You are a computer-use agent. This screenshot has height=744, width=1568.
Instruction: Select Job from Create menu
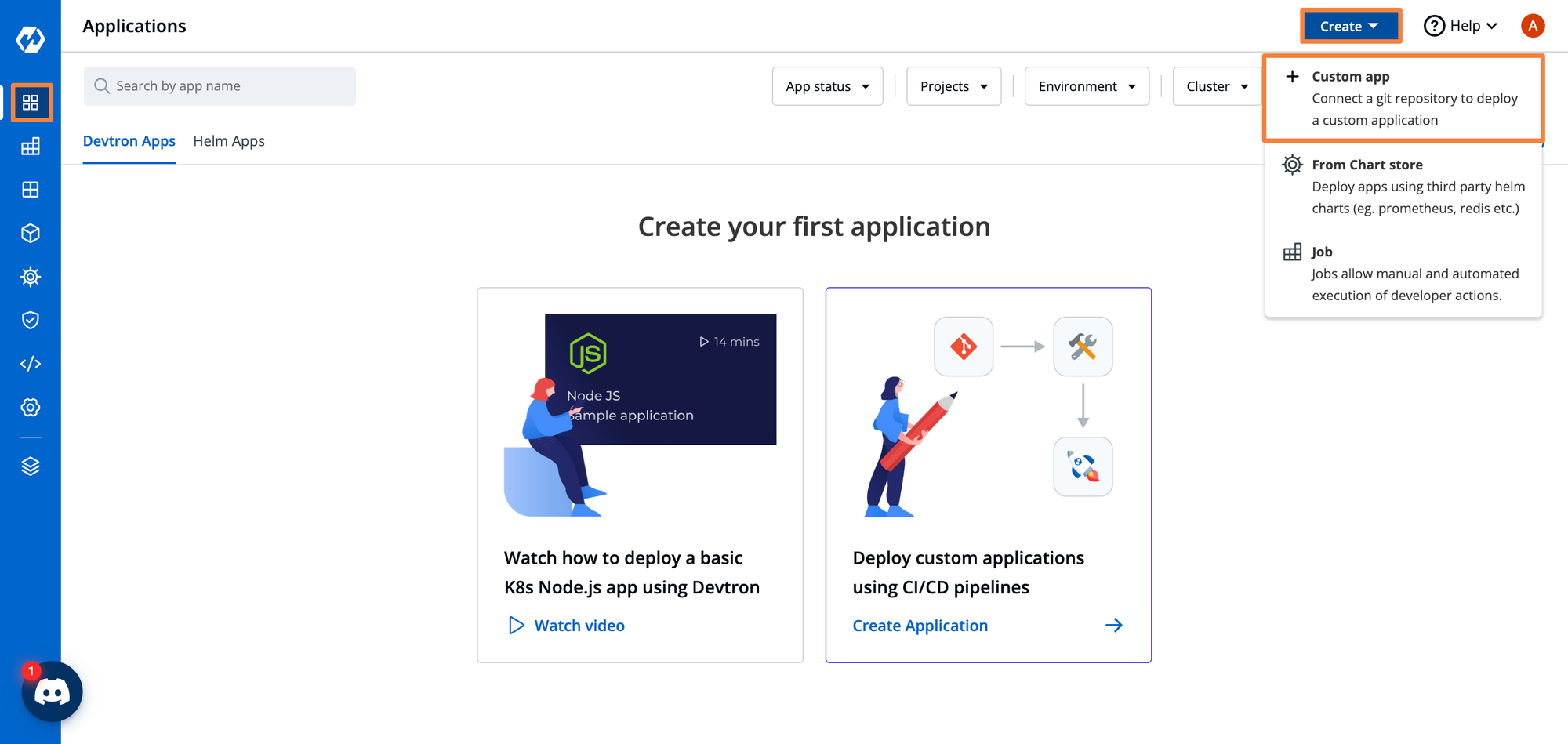pos(1403,274)
